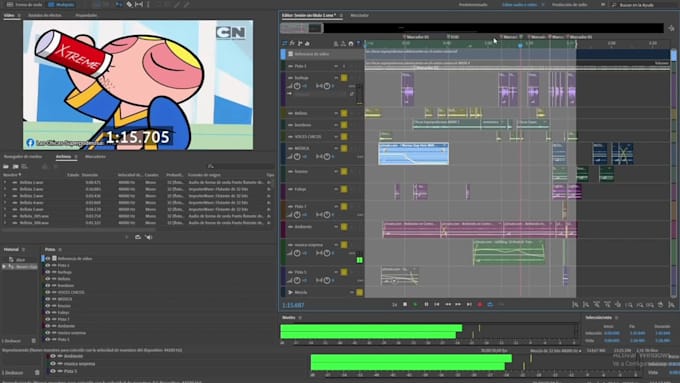
Task: Select the Time Selection tool
Action: click(x=148, y=5)
